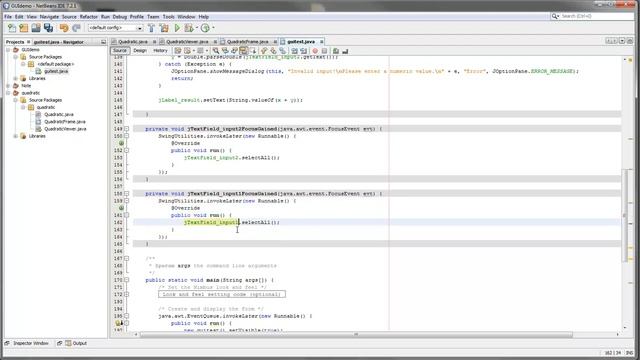Collapse the quadratic project node
The height and width of the screenshot is (360, 640).
[8, 93]
